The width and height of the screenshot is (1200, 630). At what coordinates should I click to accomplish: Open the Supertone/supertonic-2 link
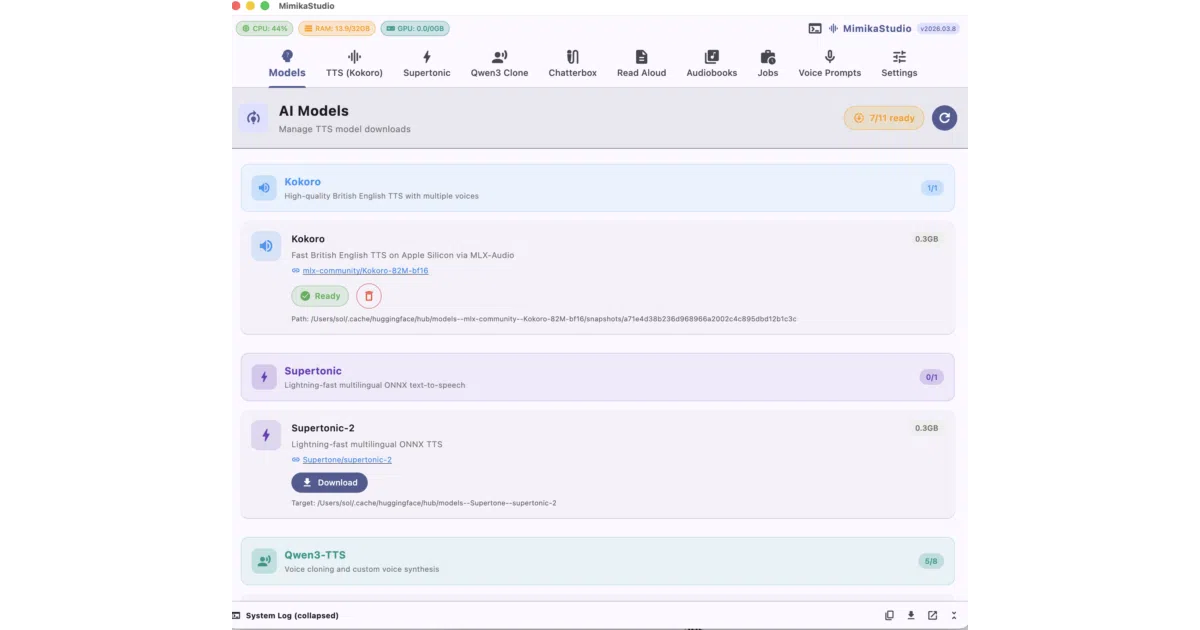[347, 460]
